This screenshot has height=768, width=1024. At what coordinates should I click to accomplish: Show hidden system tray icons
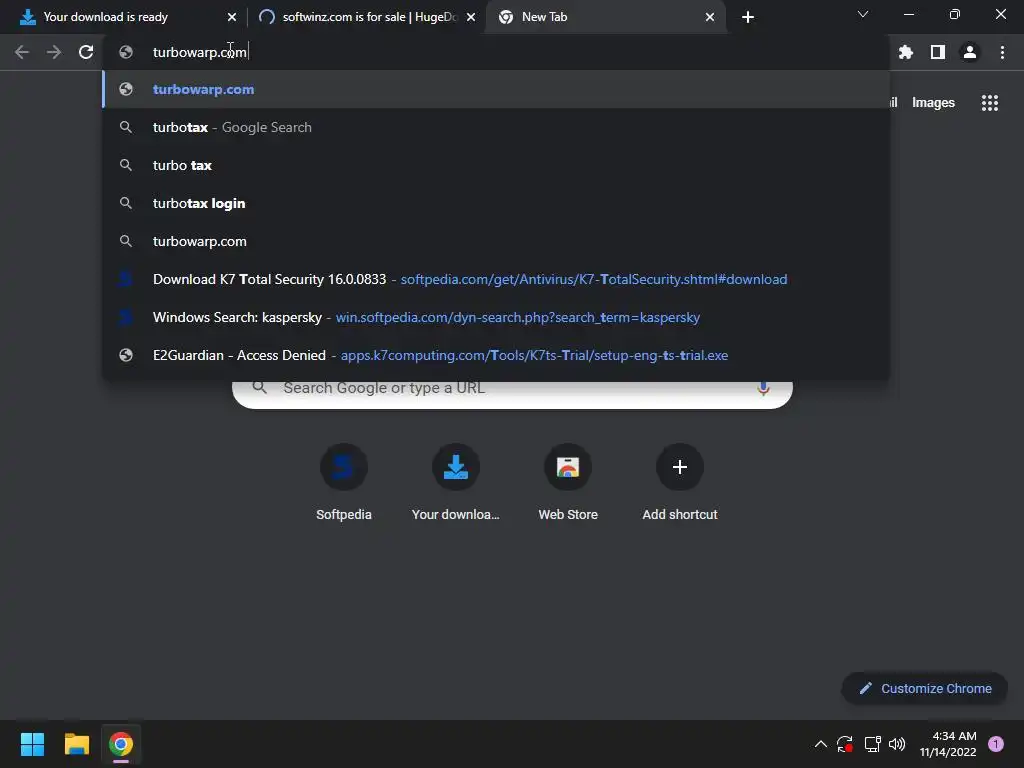pos(820,744)
